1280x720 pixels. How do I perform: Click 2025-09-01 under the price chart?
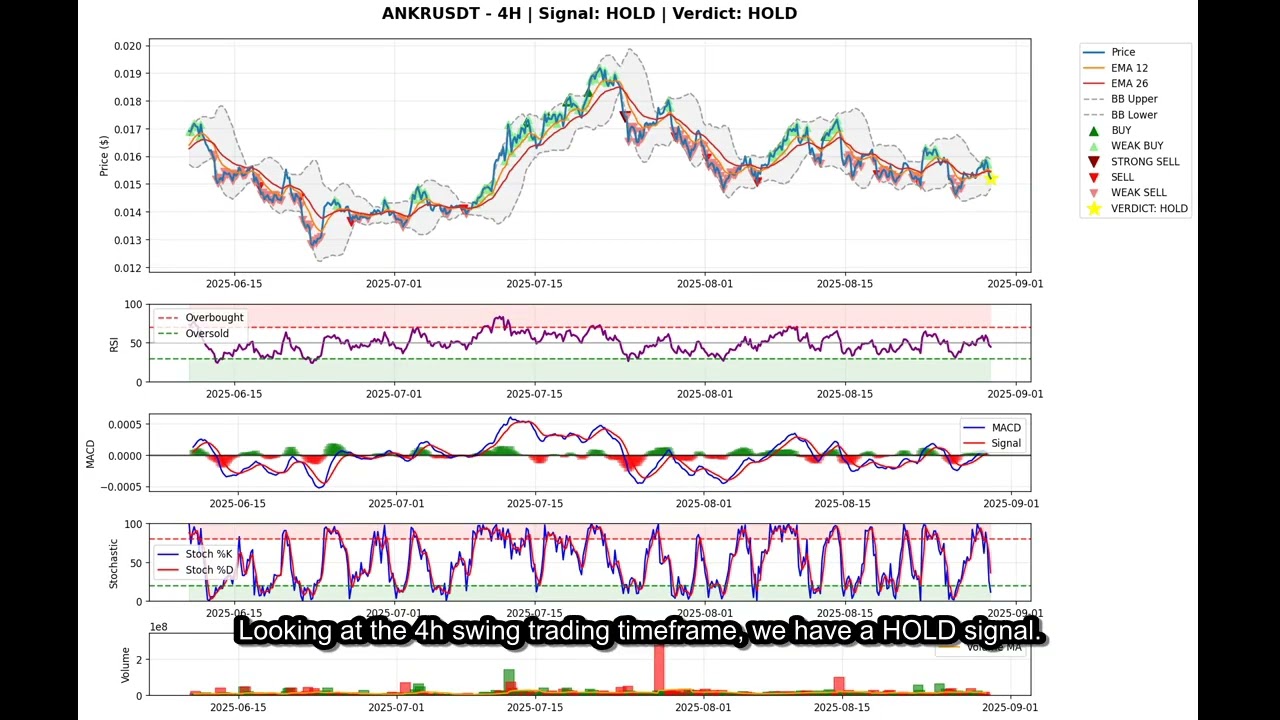(x=1015, y=284)
